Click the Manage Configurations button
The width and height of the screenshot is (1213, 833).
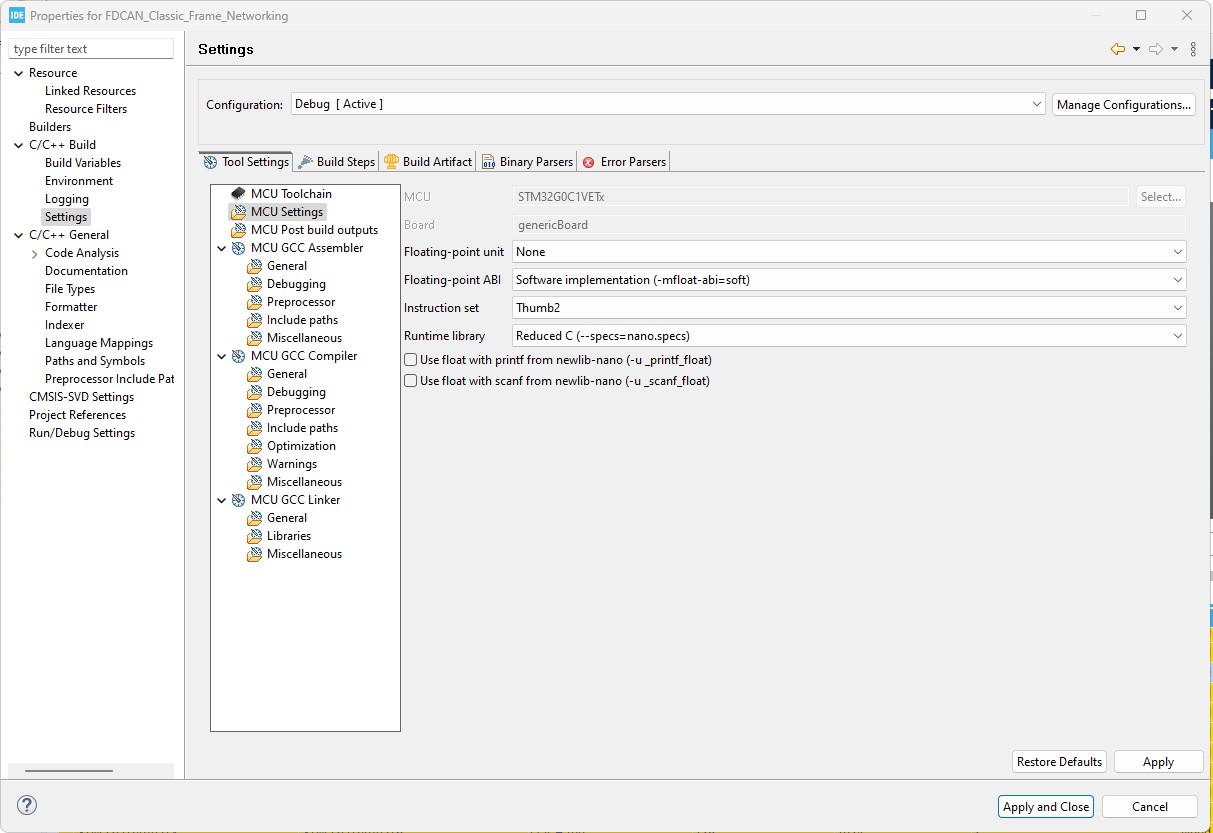tap(1123, 105)
